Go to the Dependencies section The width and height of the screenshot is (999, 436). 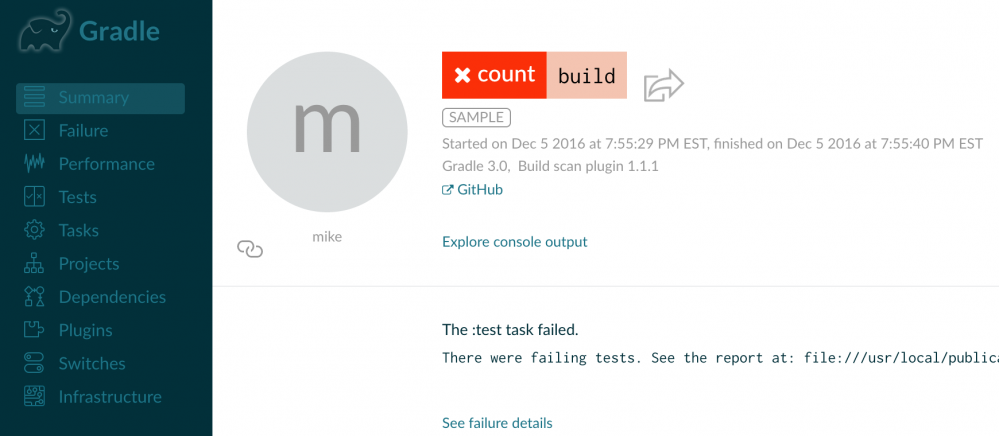click(112, 297)
